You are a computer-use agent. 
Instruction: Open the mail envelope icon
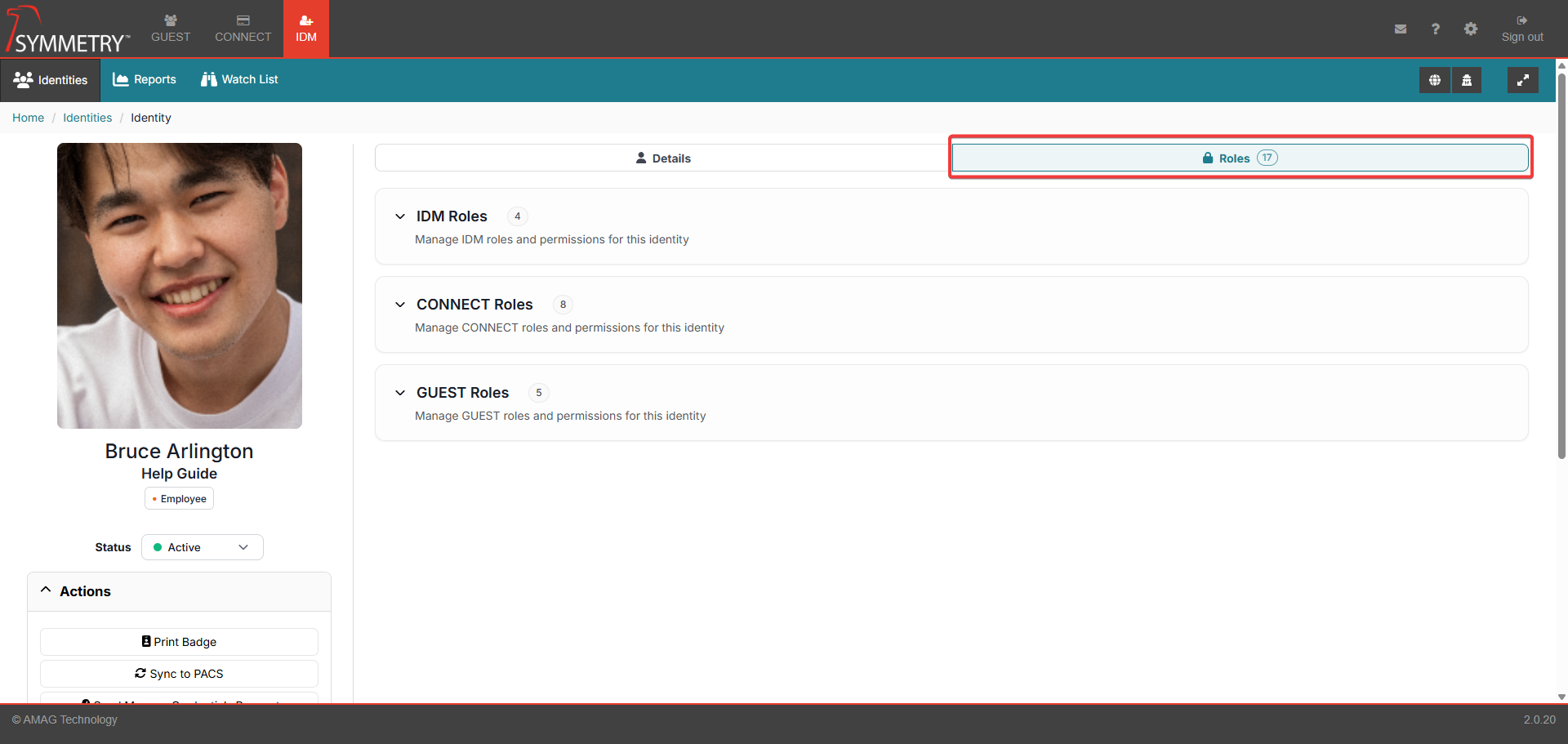pyautogui.click(x=1400, y=29)
